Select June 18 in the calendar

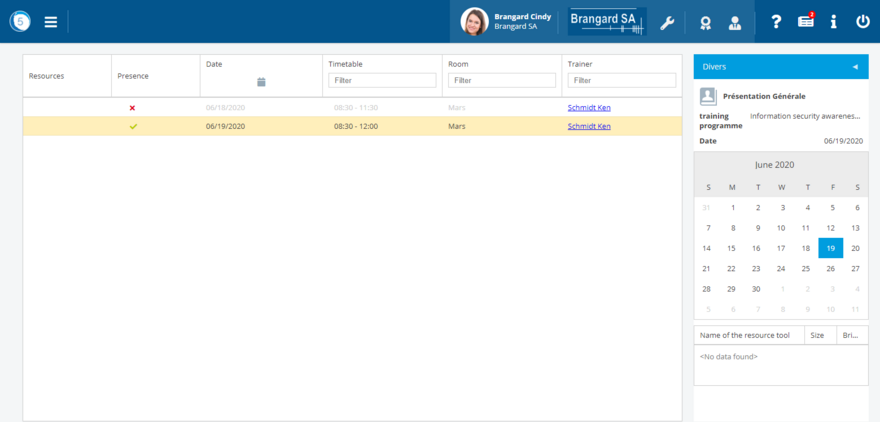[806, 248]
